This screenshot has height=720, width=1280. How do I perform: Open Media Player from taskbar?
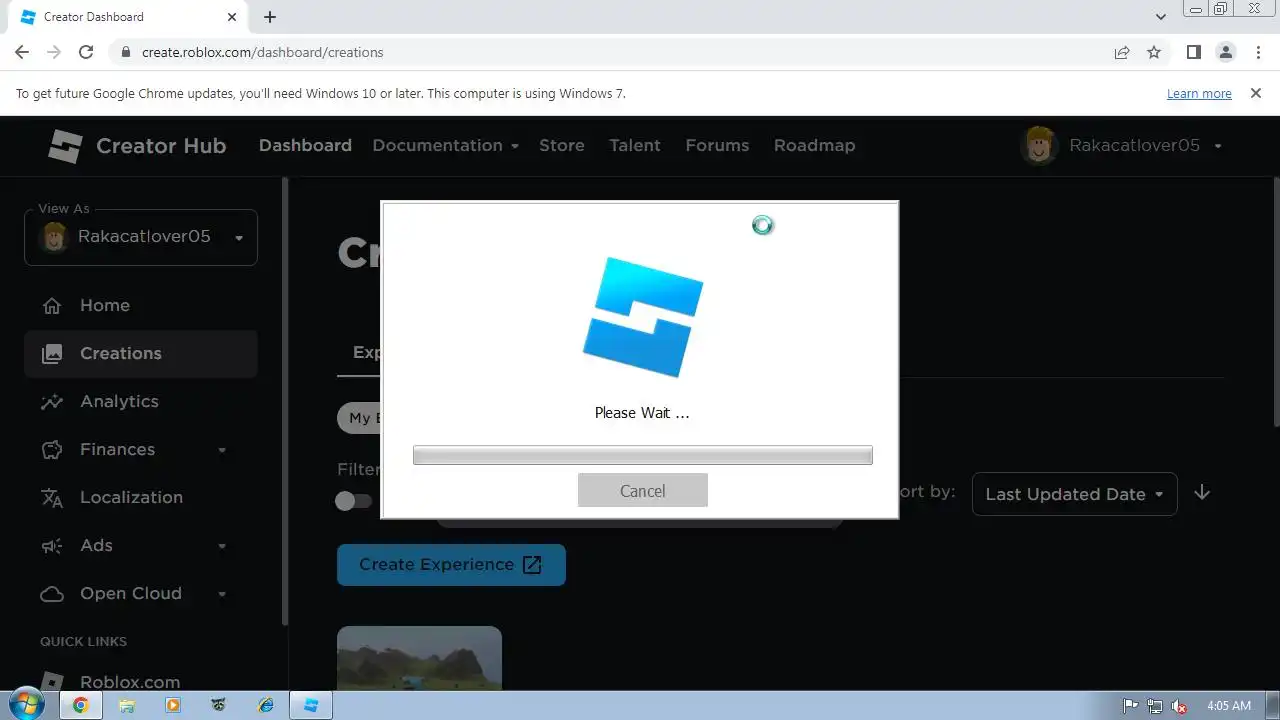[173, 705]
